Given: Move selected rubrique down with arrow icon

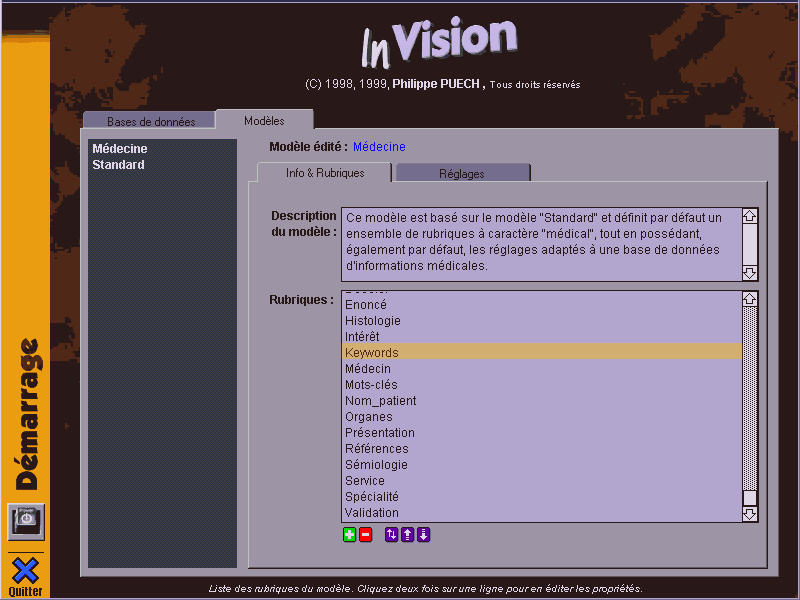Looking at the screenshot, I should pos(424,535).
